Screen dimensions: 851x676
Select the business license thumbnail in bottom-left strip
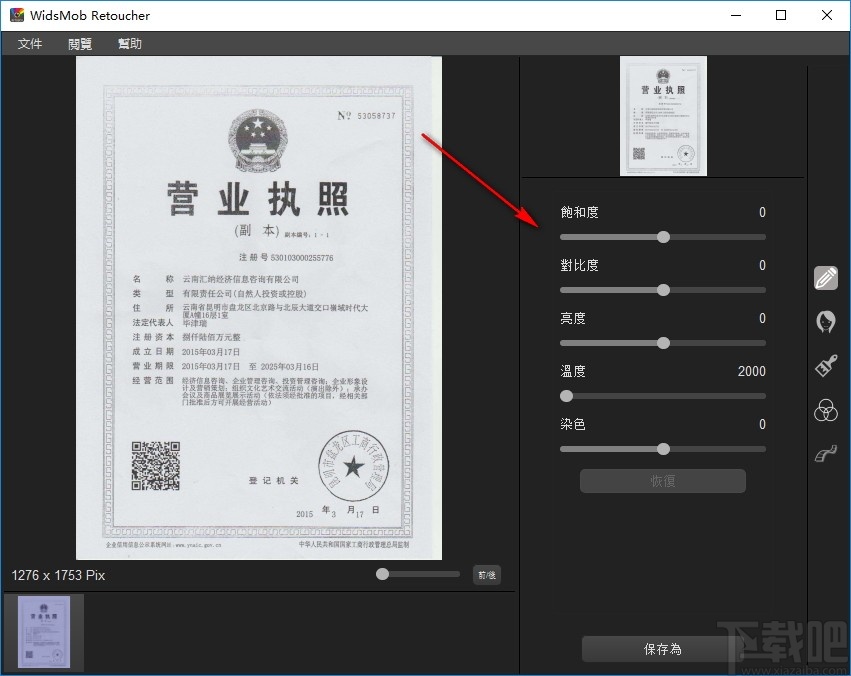(44, 632)
